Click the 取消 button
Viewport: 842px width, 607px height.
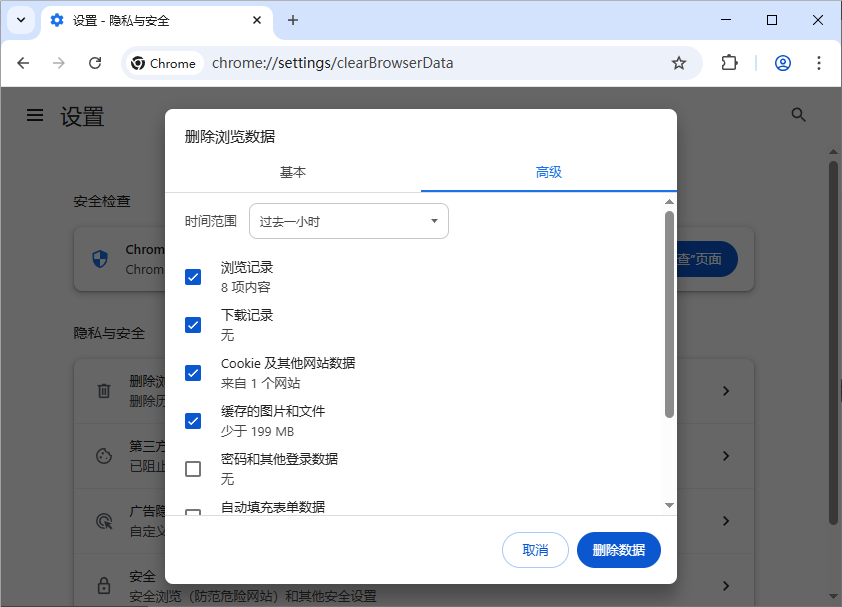(535, 550)
